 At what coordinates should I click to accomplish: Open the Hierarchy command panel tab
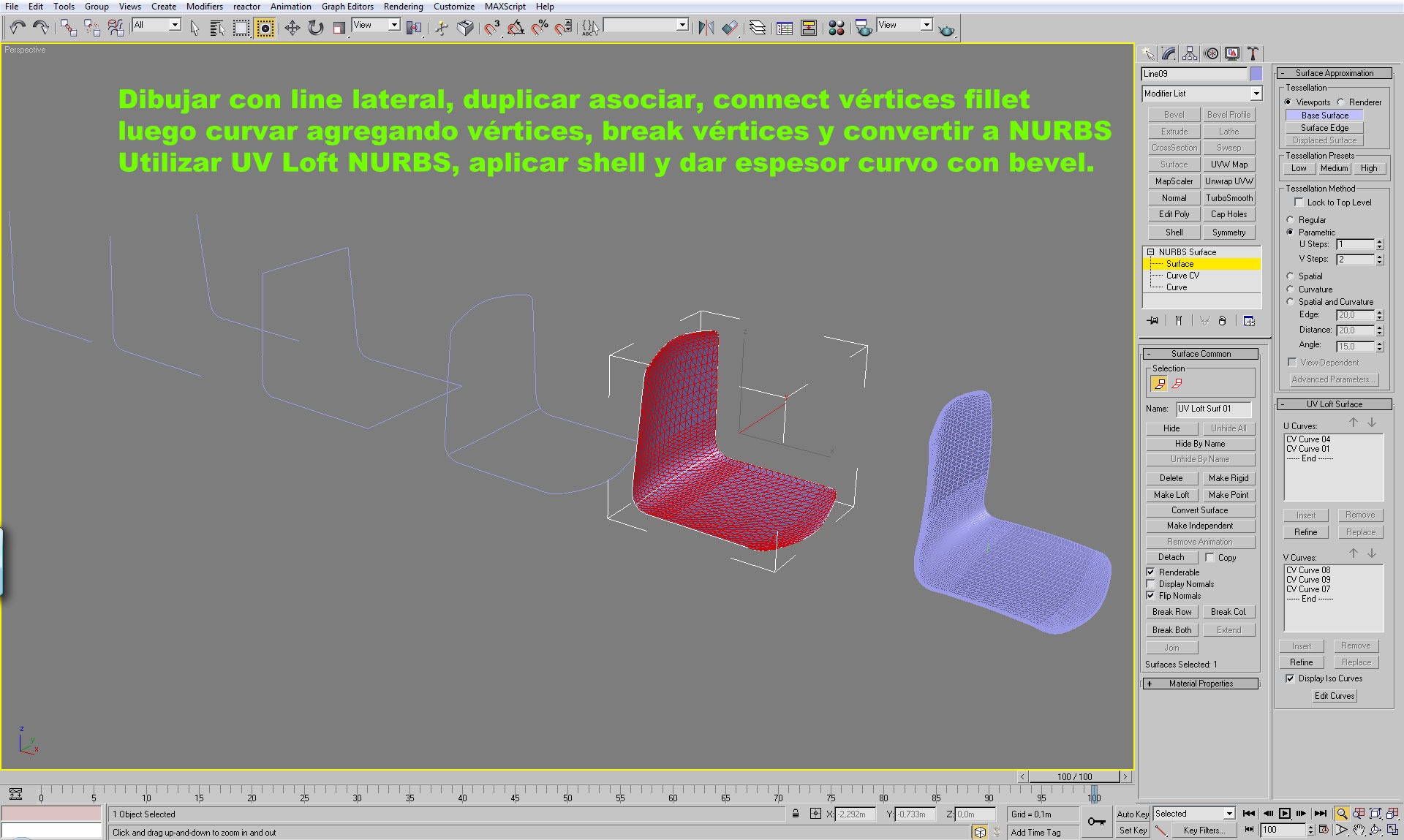[1190, 53]
